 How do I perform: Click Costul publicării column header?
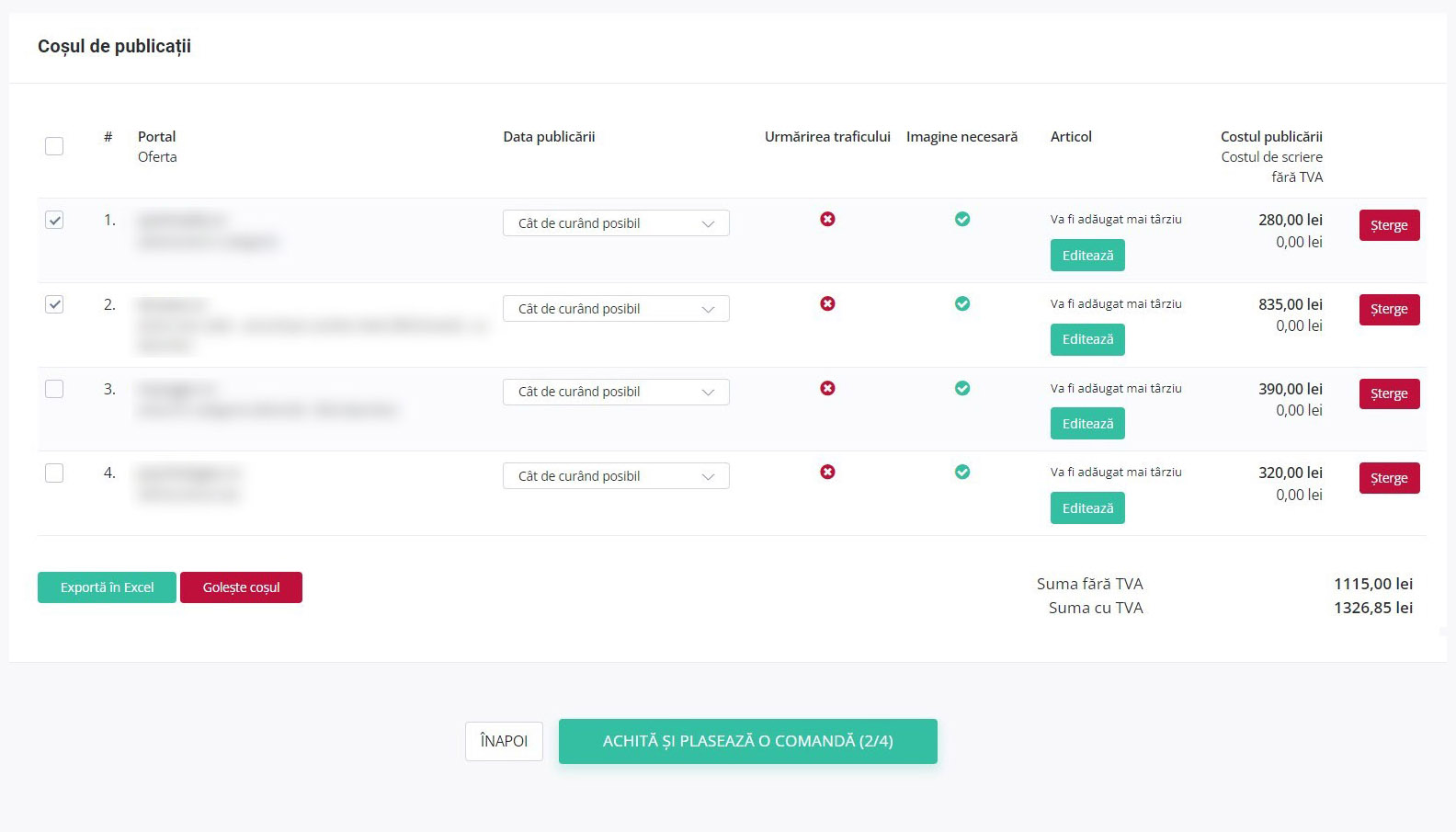coord(1271,137)
